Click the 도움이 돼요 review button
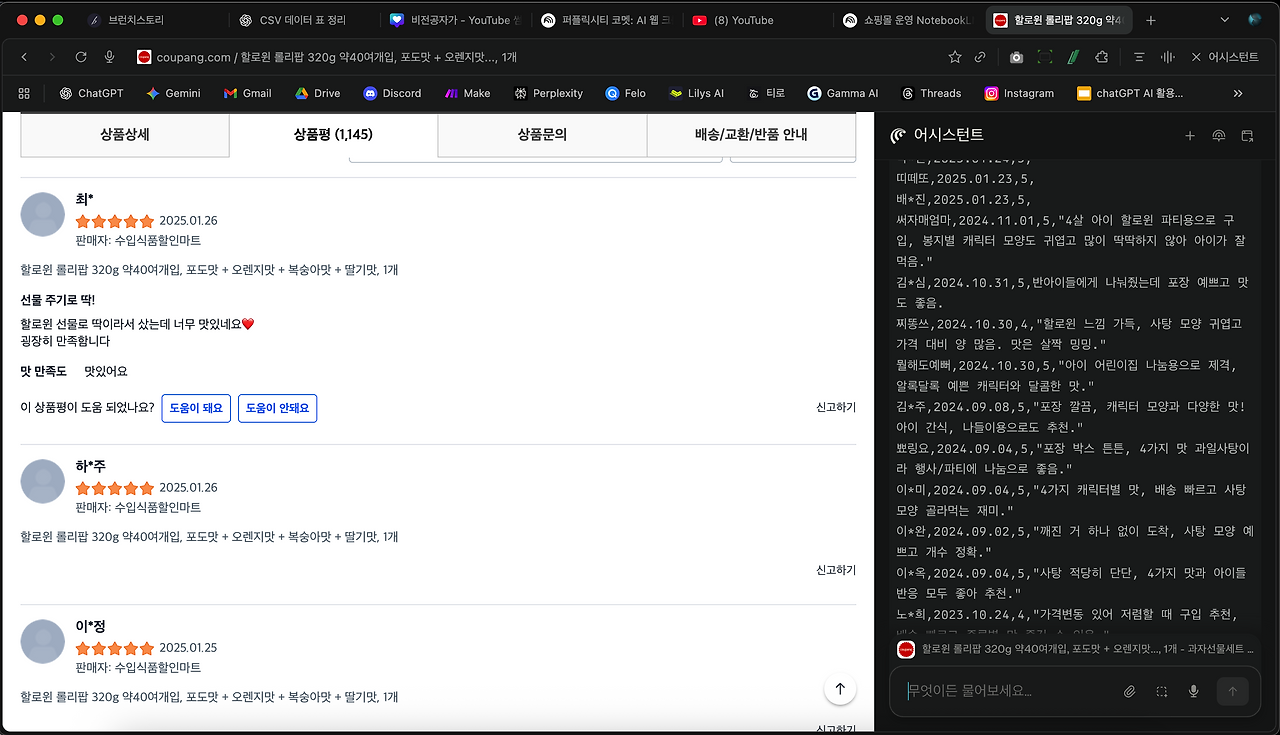This screenshot has width=1280, height=735. click(196, 408)
